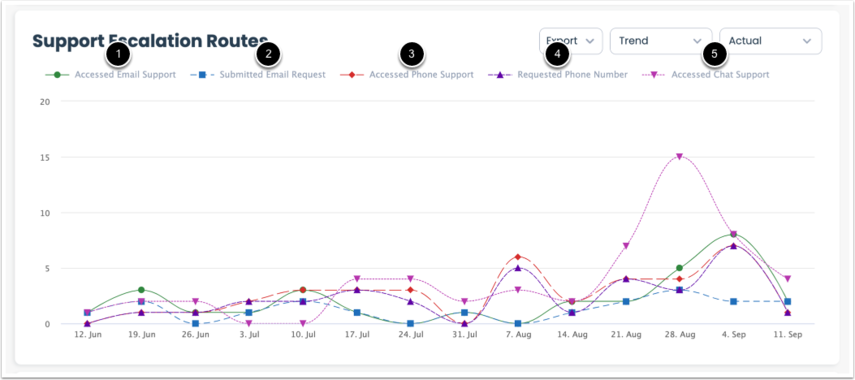Click Chat Support point at 7. Aug

[518, 290]
